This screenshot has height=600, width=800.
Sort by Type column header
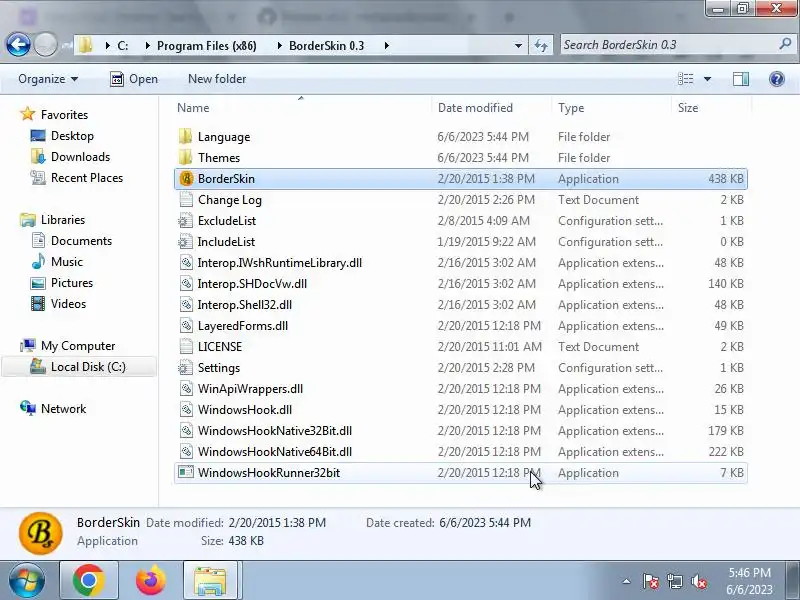(x=571, y=108)
